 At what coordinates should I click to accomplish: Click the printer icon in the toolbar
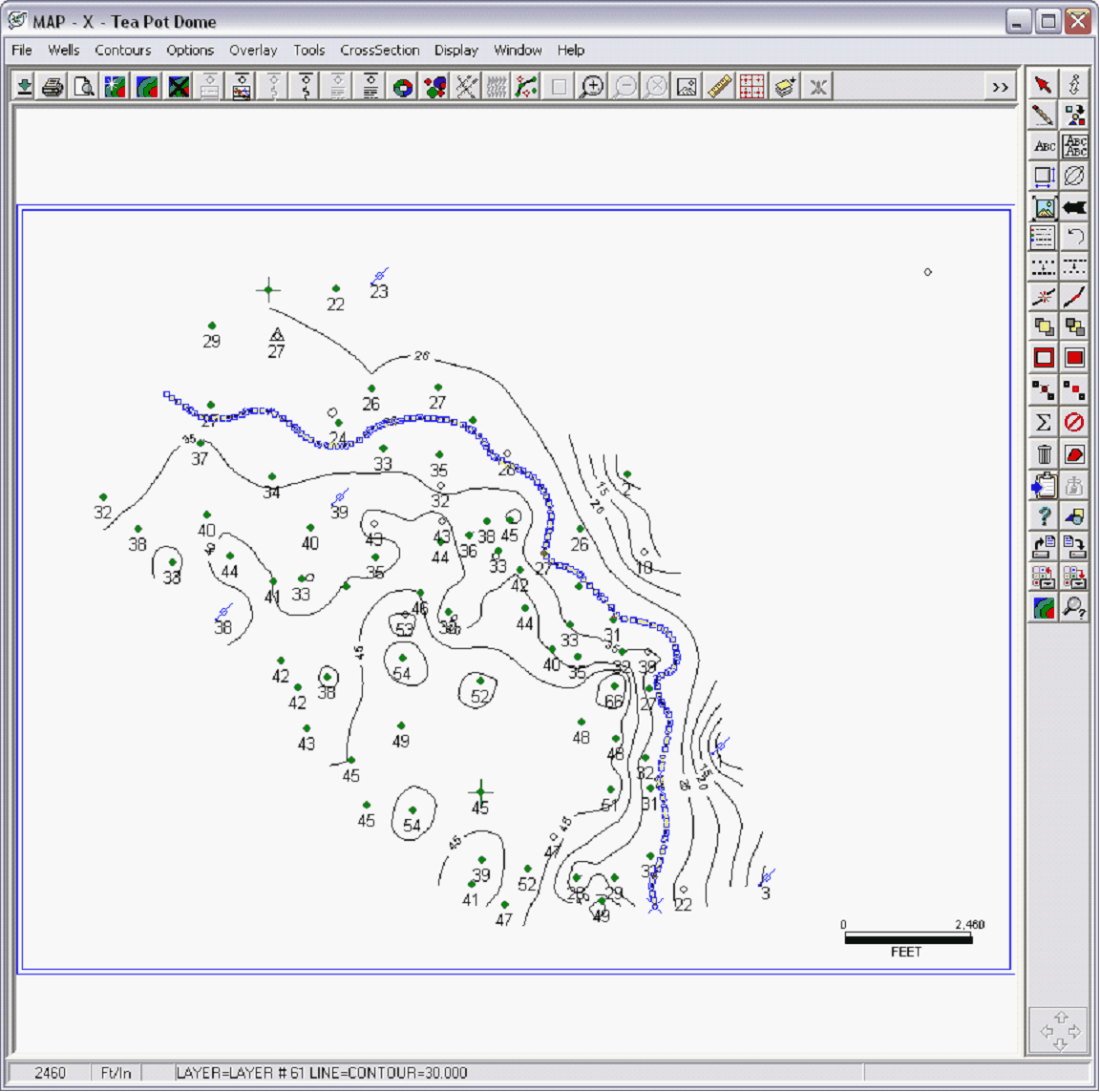click(x=53, y=87)
